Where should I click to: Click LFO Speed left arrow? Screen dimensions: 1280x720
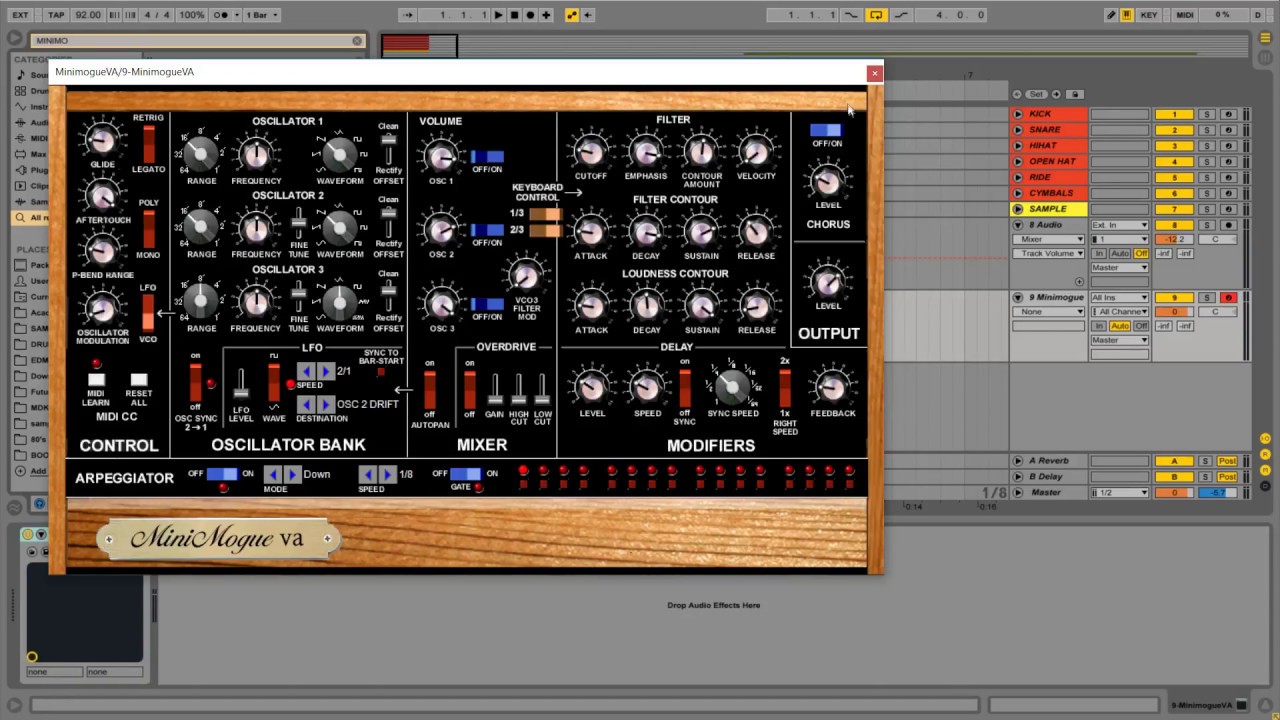click(x=307, y=371)
